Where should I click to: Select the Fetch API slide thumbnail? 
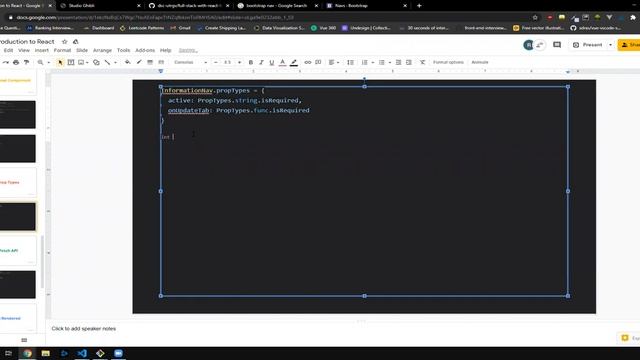coord(18,251)
